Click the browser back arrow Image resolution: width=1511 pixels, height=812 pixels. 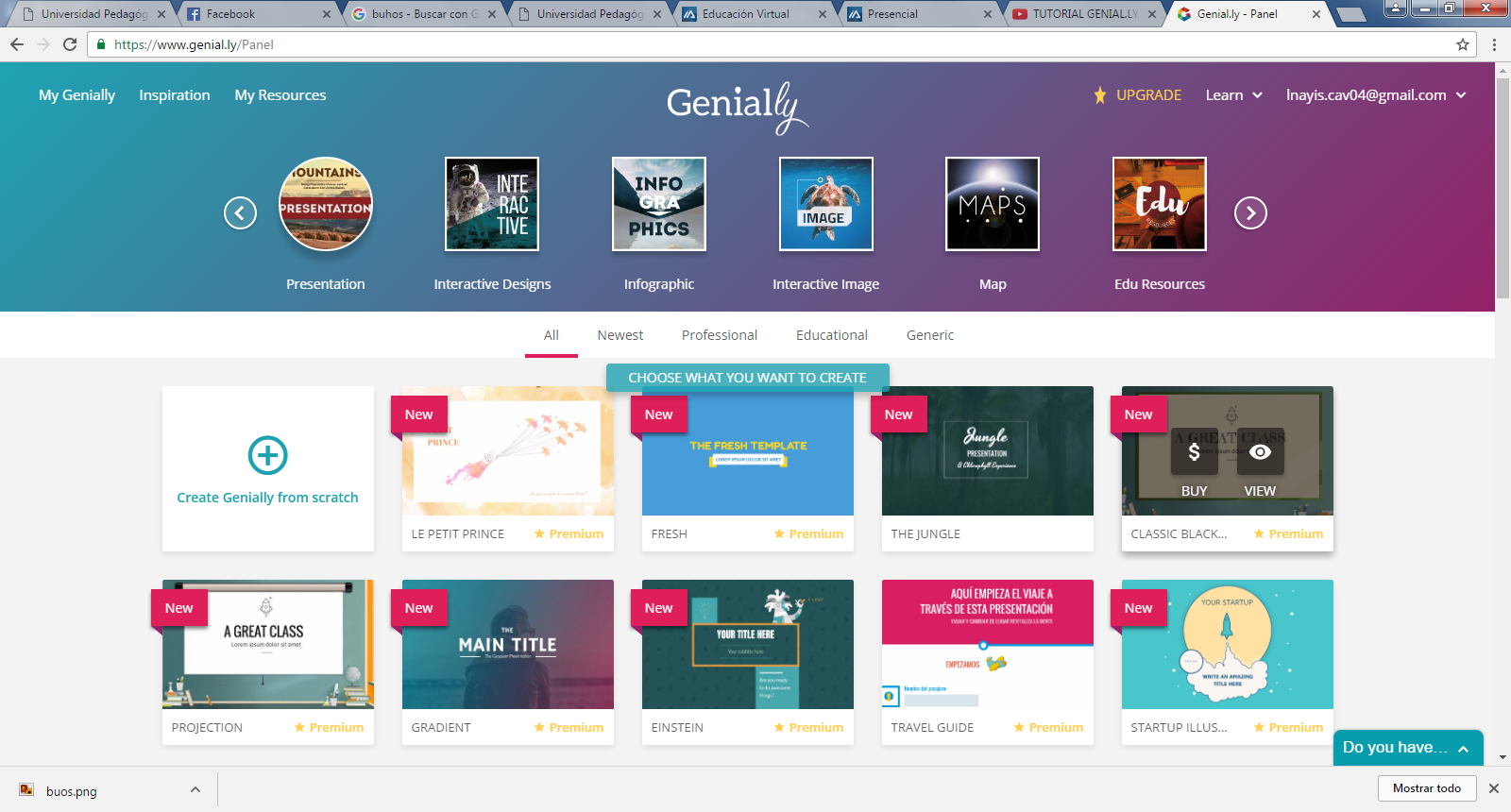point(17,44)
